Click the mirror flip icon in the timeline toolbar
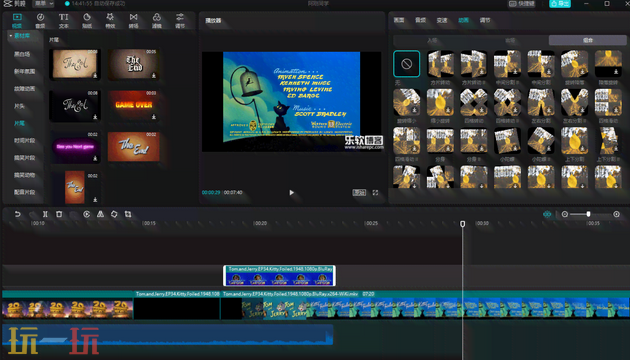The width and height of the screenshot is (630, 360). pyautogui.click(x=100, y=214)
